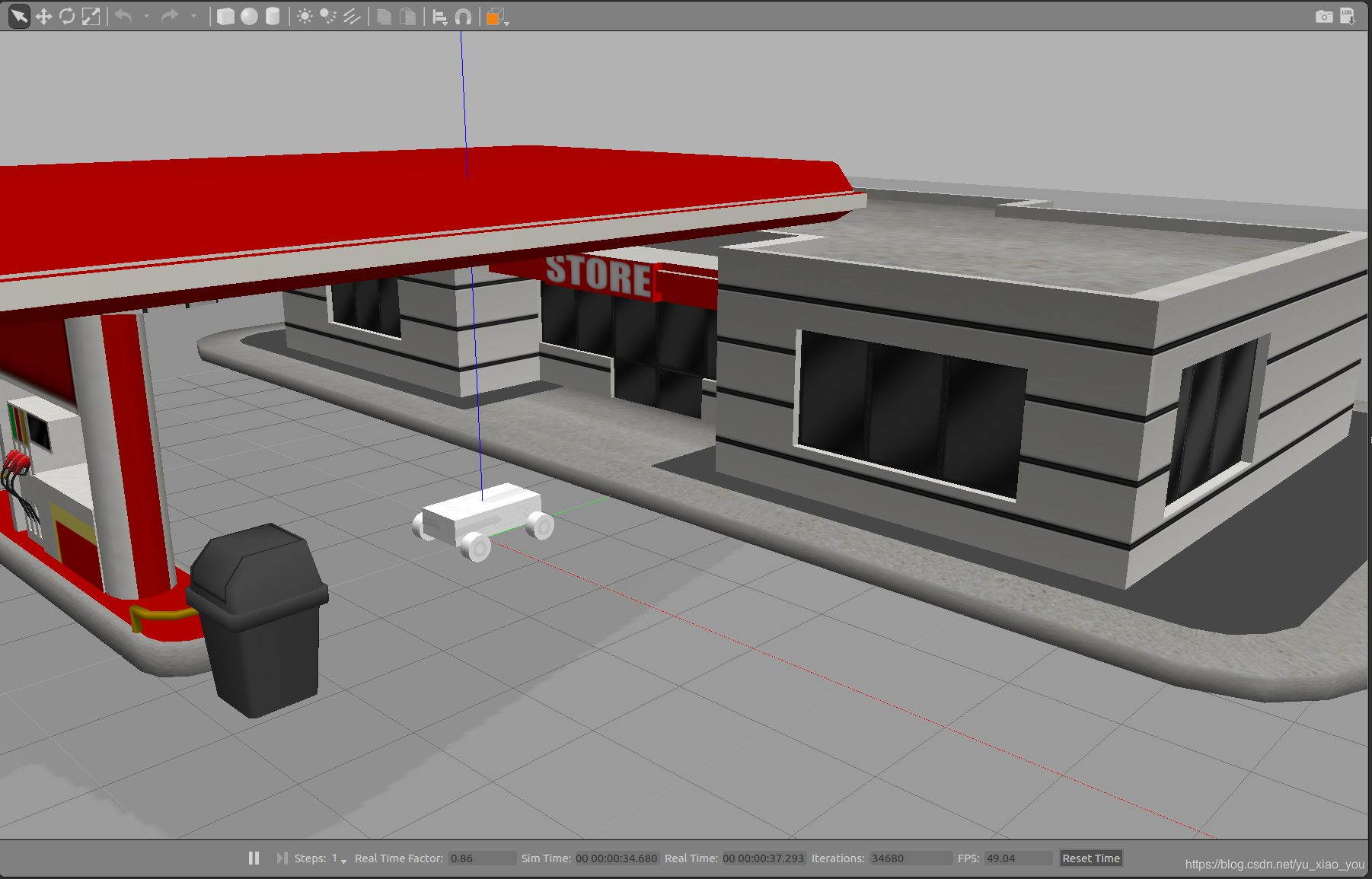Click the Real Time value field
The height and width of the screenshot is (879, 1372).
click(764, 858)
